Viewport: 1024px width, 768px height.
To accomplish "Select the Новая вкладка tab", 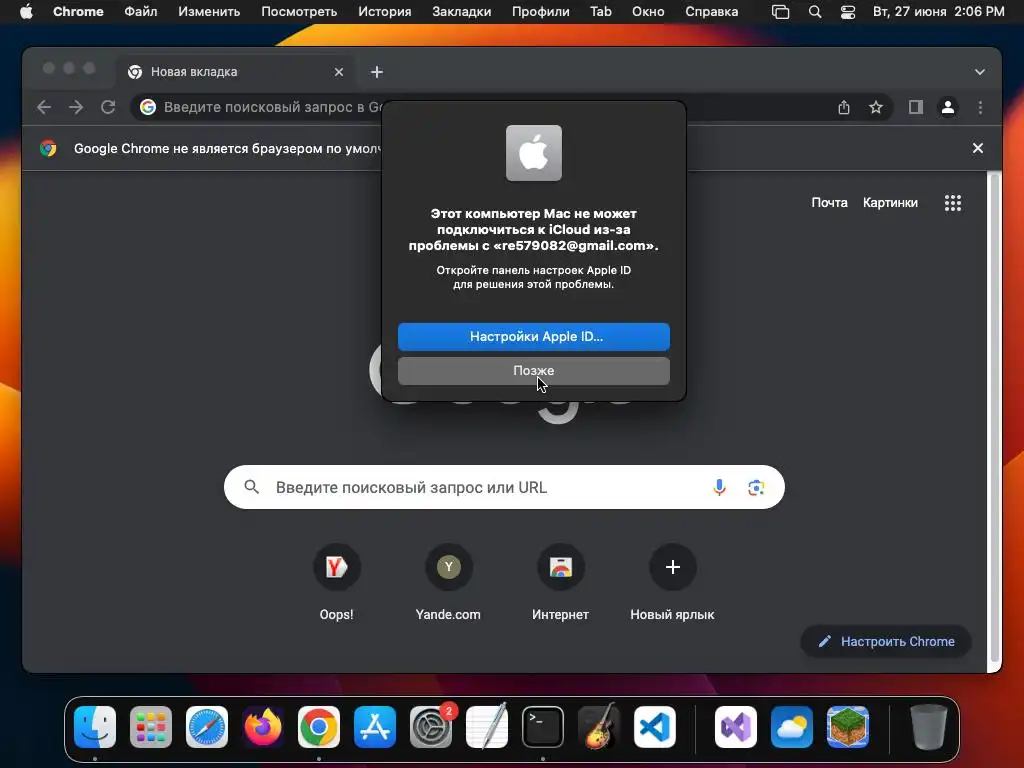I will click(x=235, y=72).
